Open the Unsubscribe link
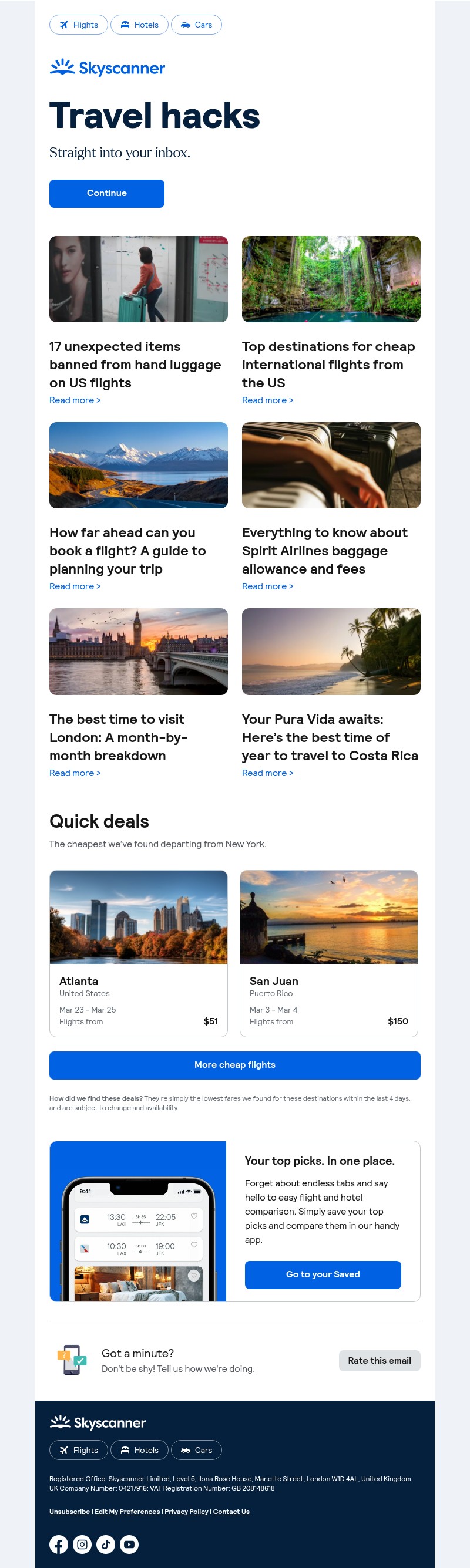The image size is (470, 1568). tap(69, 1512)
